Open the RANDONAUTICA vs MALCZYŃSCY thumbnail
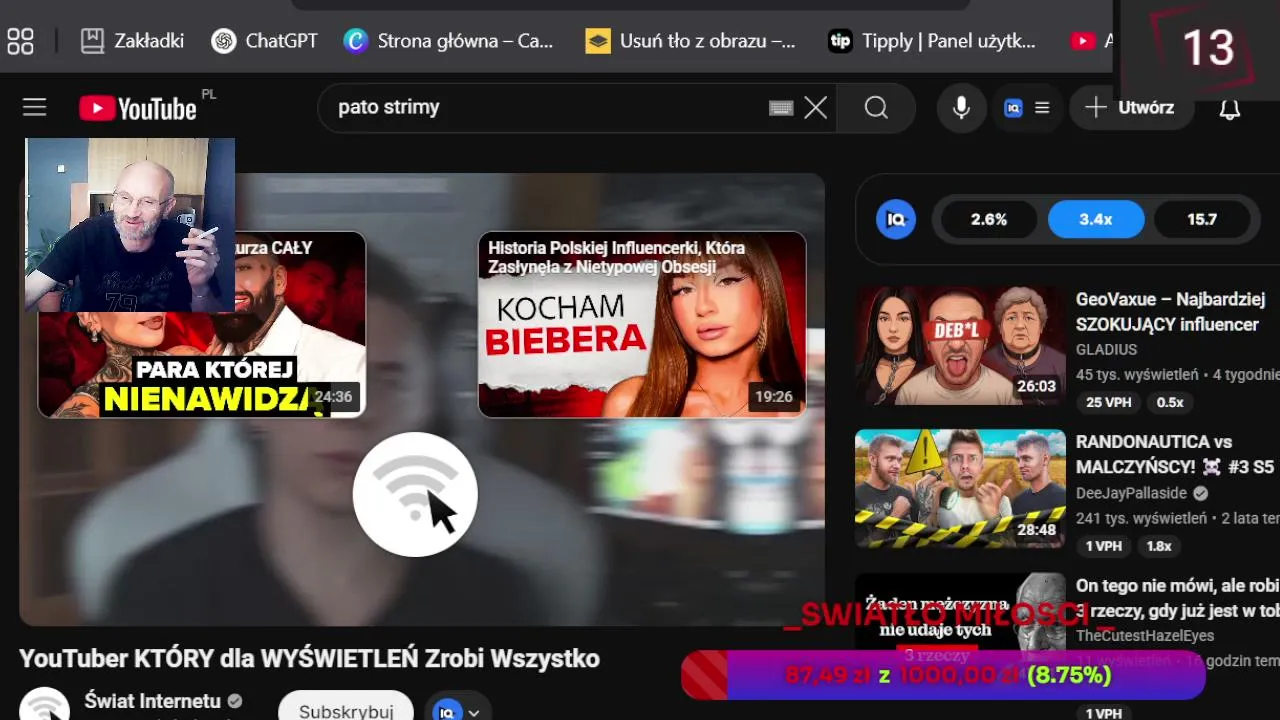 [x=960, y=488]
